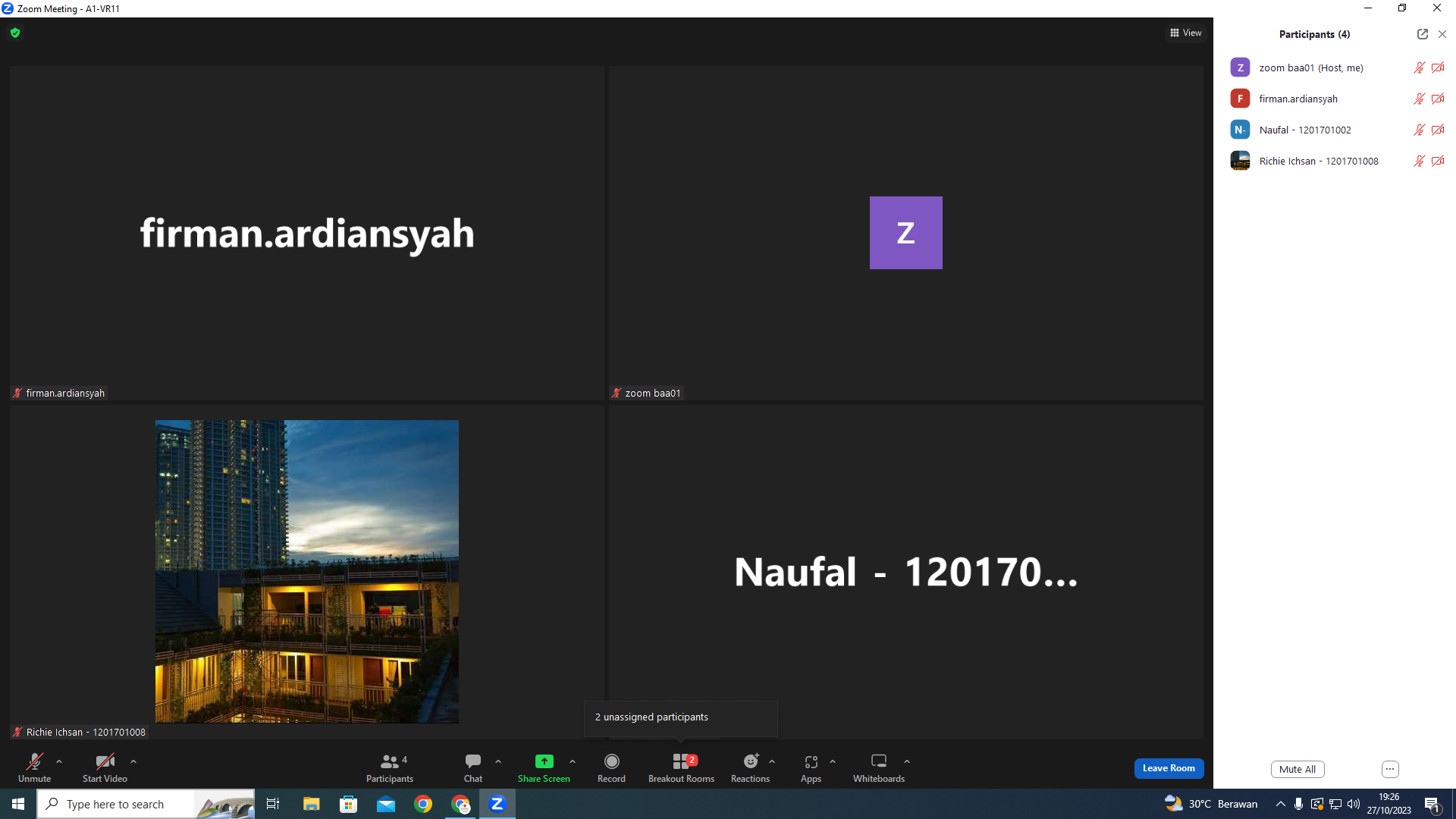
Task: Start recording with the Record button
Action: (x=611, y=767)
